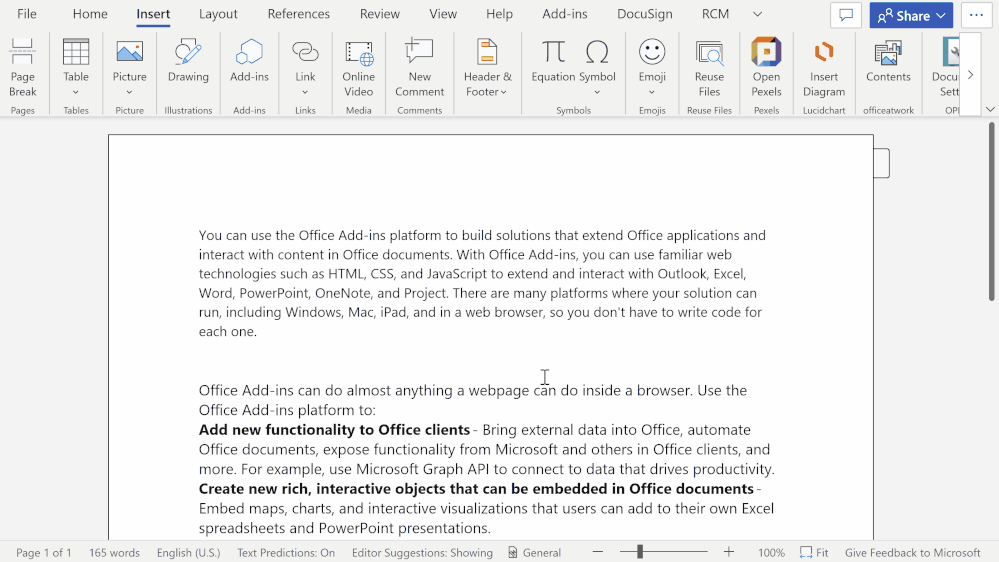Launch Reuse Files pane
Screen dimensions: 999x562
point(709,68)
